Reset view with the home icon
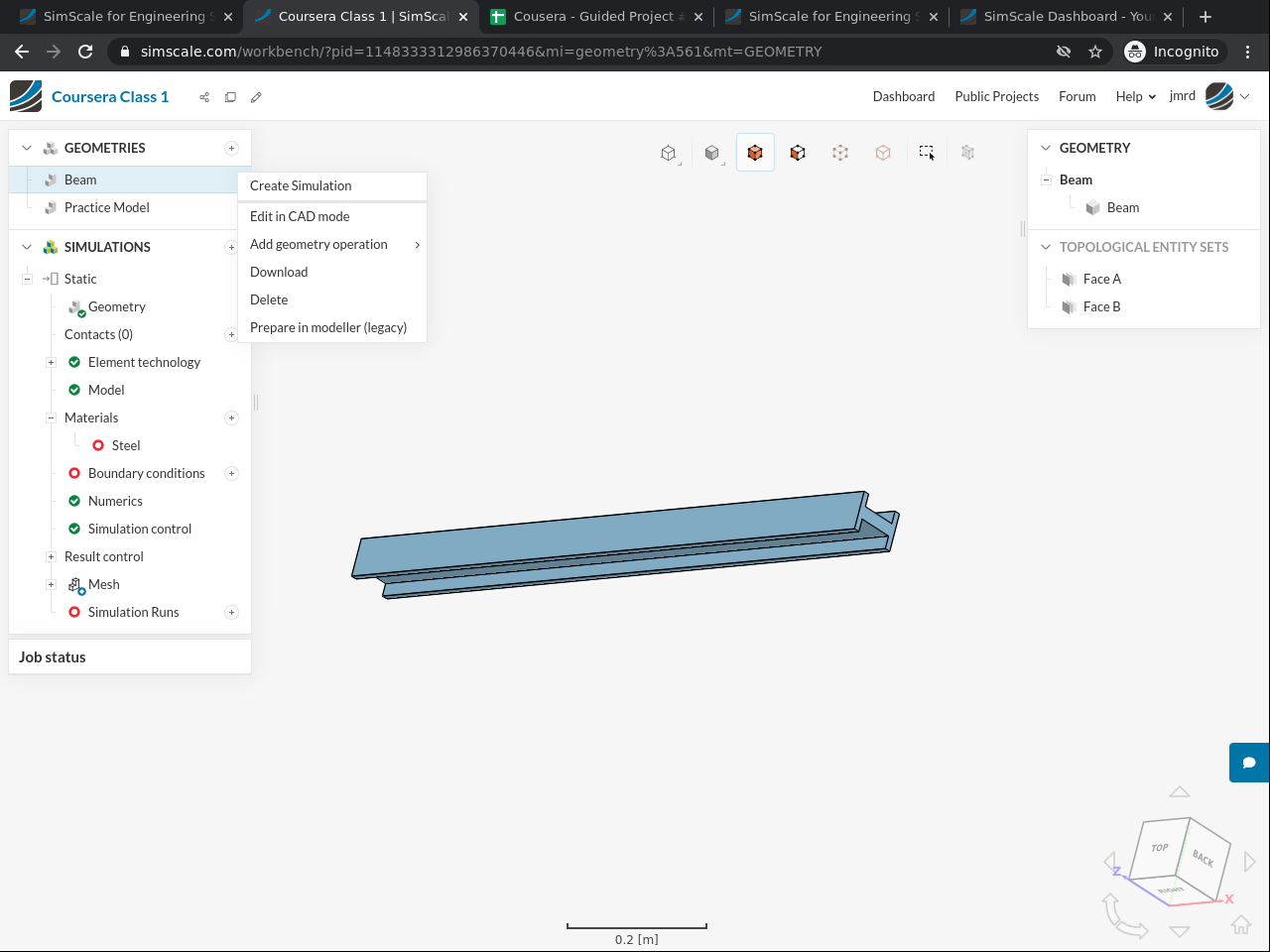Viewport: 1270px width, 952px height. pos(1240,924)
